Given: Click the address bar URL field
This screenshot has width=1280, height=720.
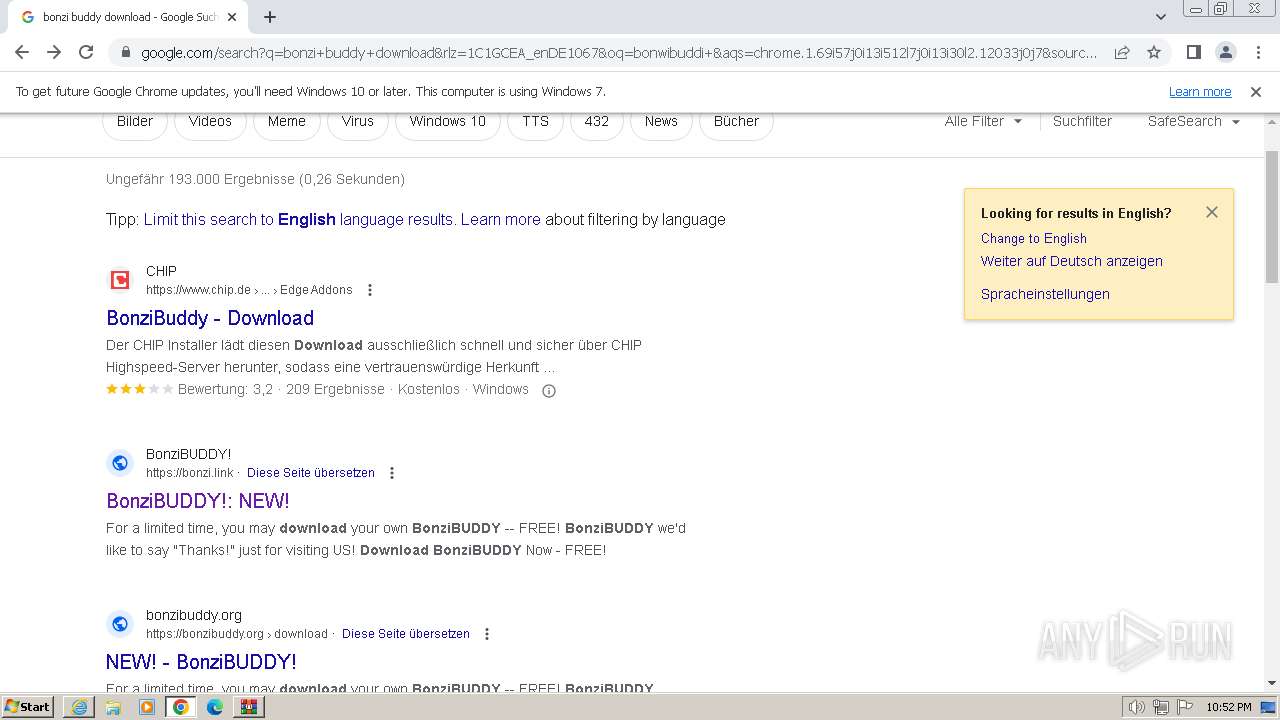Looking at the screenshot, I should 618,52.
